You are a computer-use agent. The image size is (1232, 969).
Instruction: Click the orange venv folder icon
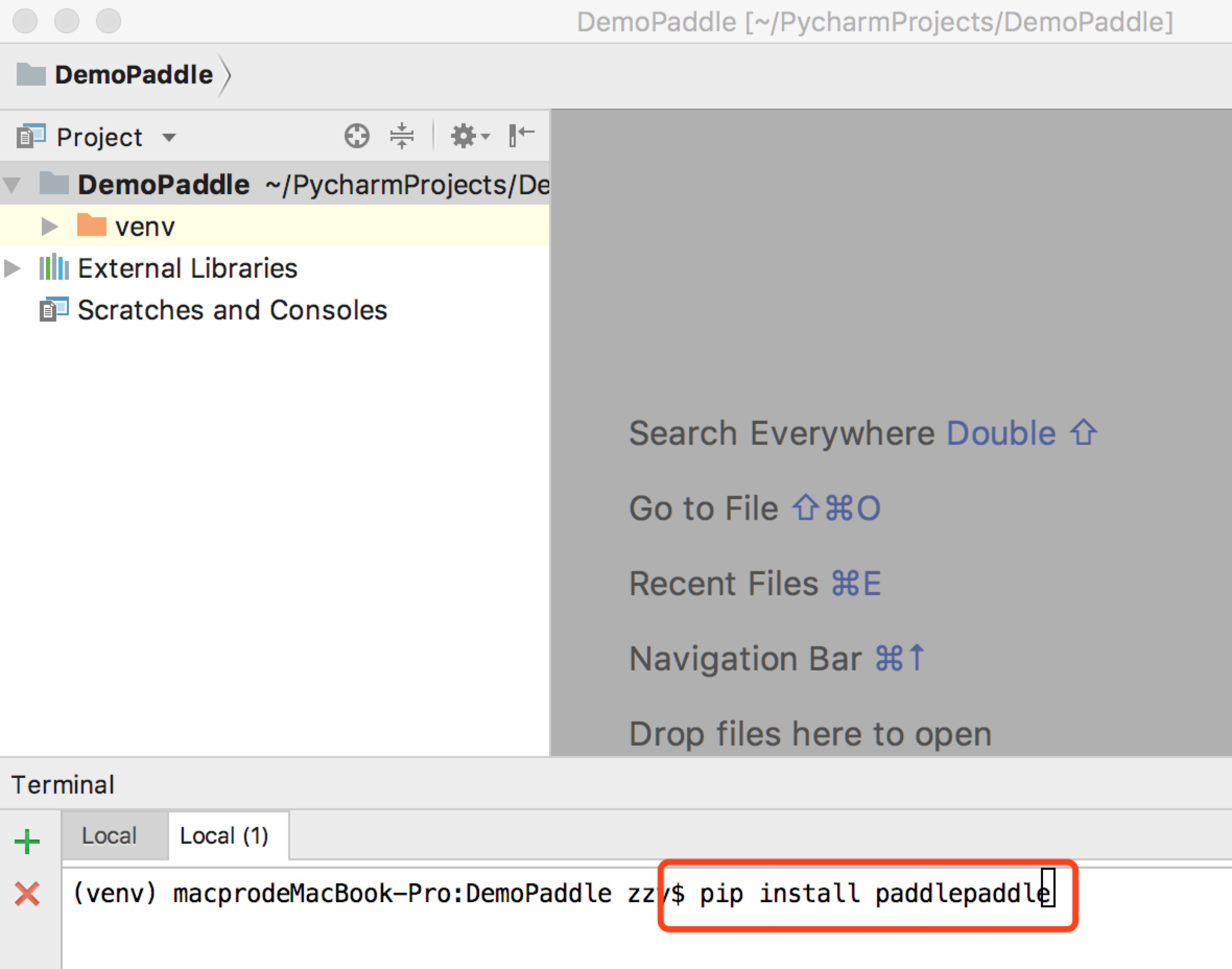(91, 224)
